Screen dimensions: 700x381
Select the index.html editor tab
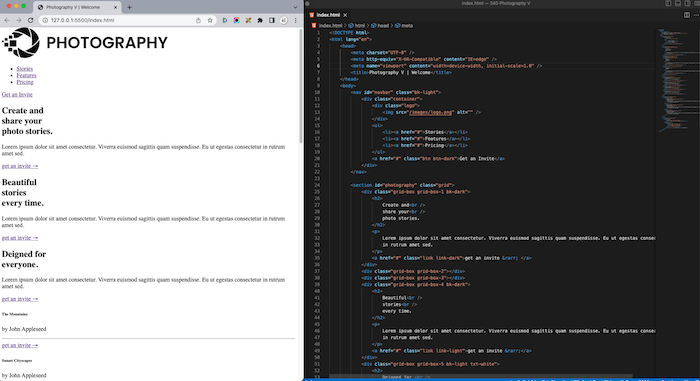329,15
